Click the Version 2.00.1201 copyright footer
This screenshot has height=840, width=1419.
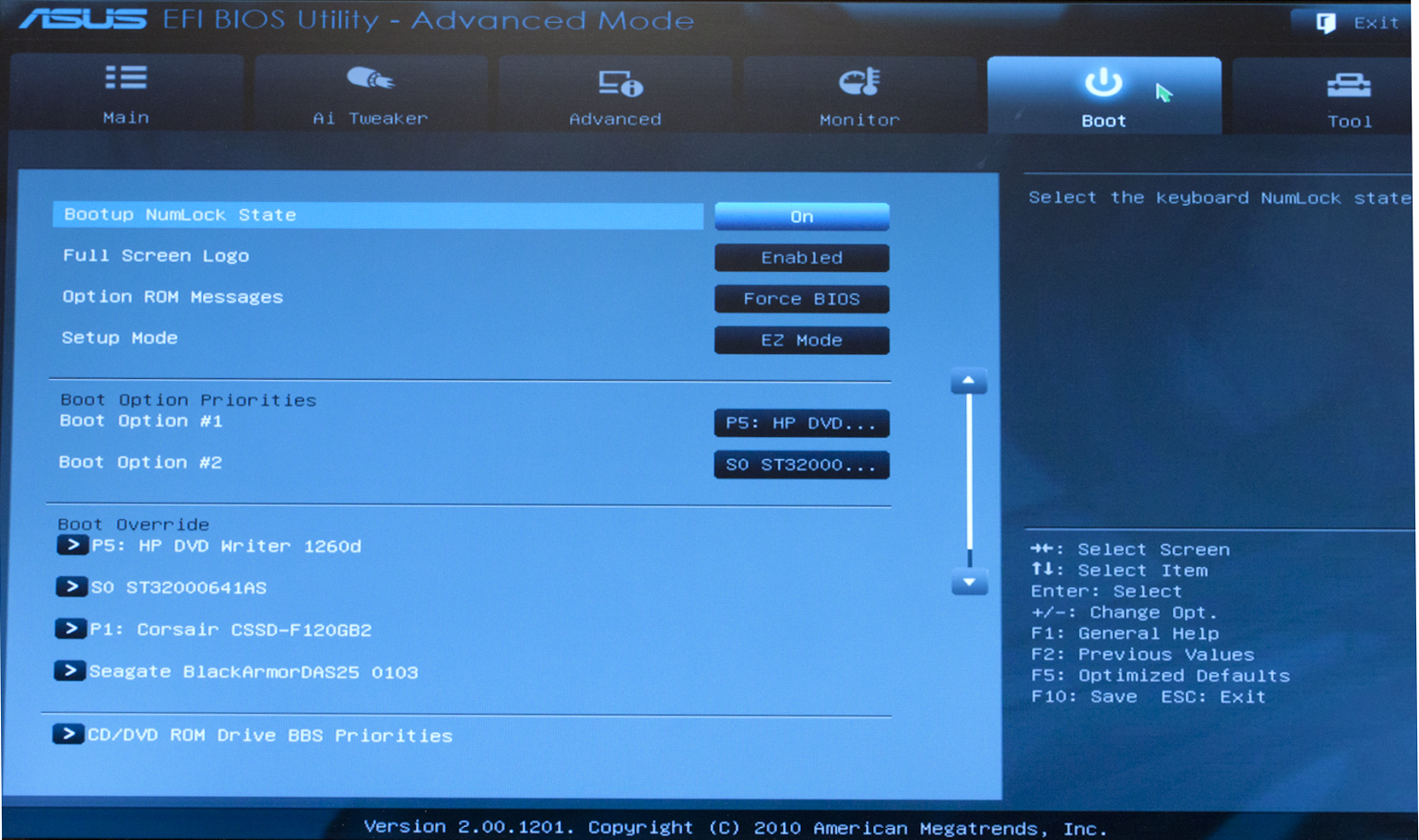pos(735,827)
